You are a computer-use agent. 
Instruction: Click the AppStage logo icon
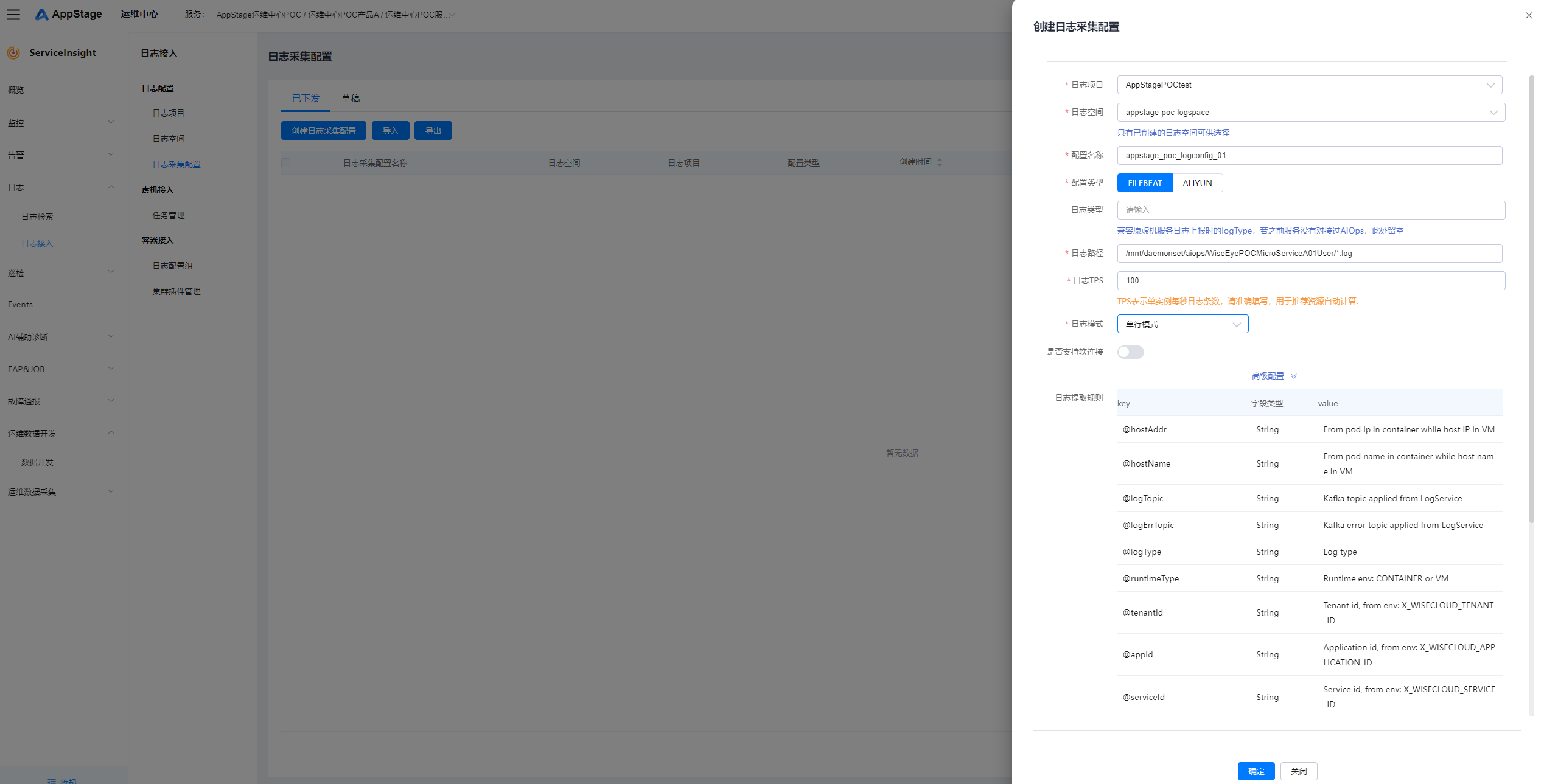(x=41, y=15)
